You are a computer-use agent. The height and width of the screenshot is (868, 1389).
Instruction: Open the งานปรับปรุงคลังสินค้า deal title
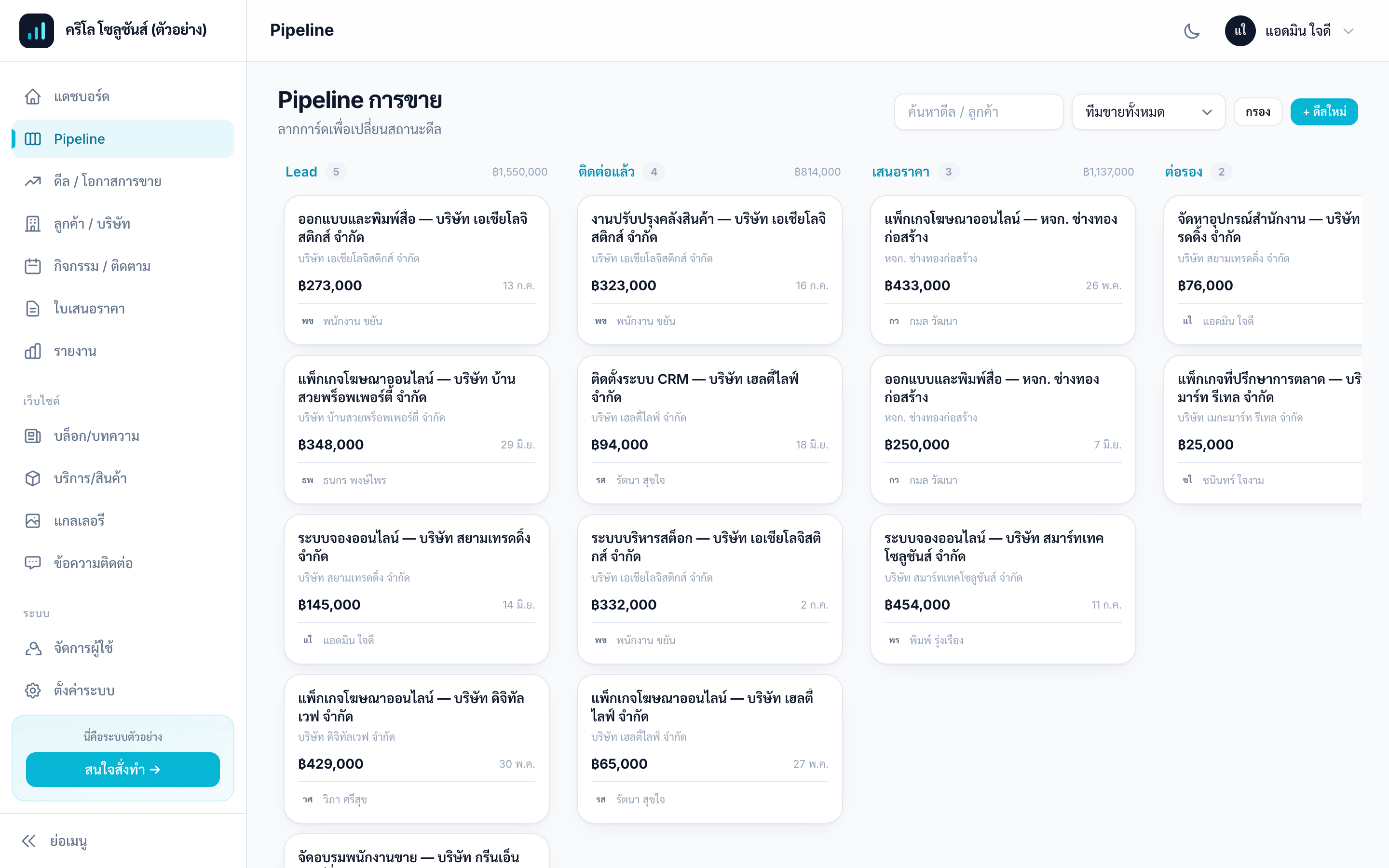708,228
